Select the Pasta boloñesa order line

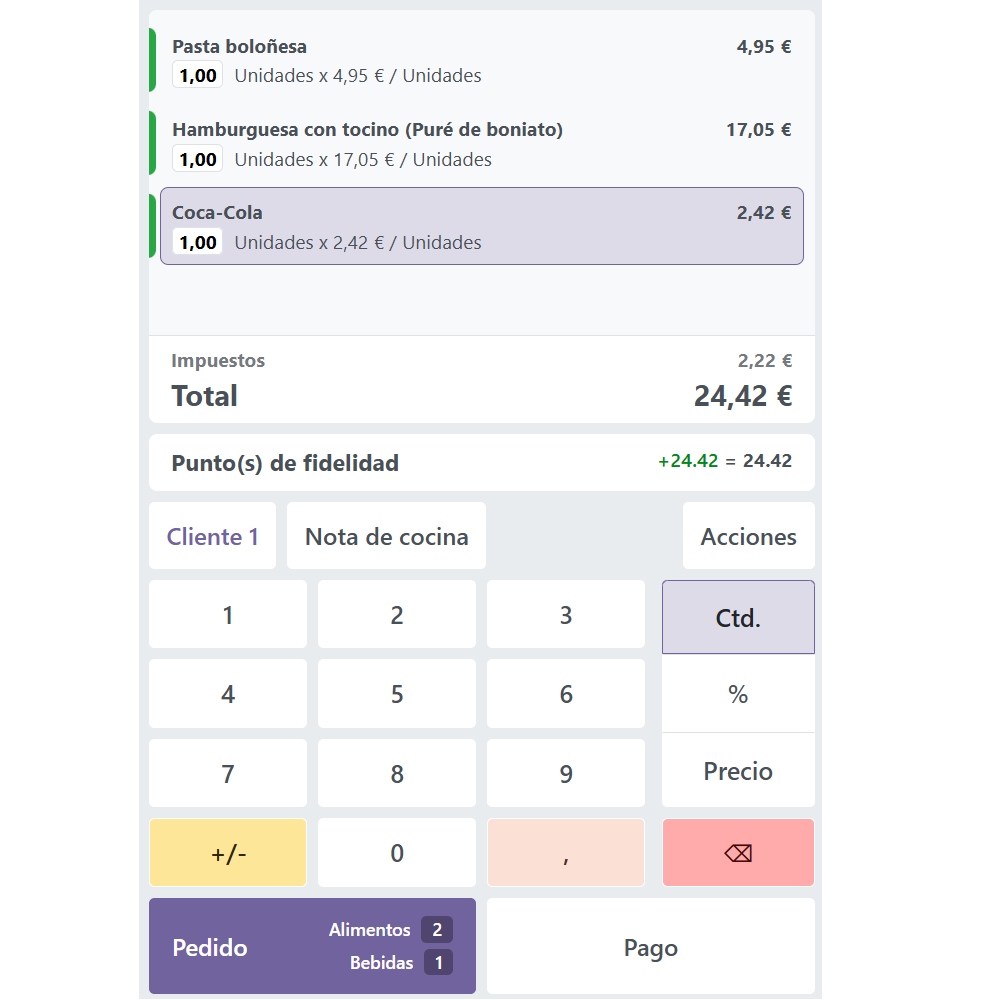tap(481, 61)
